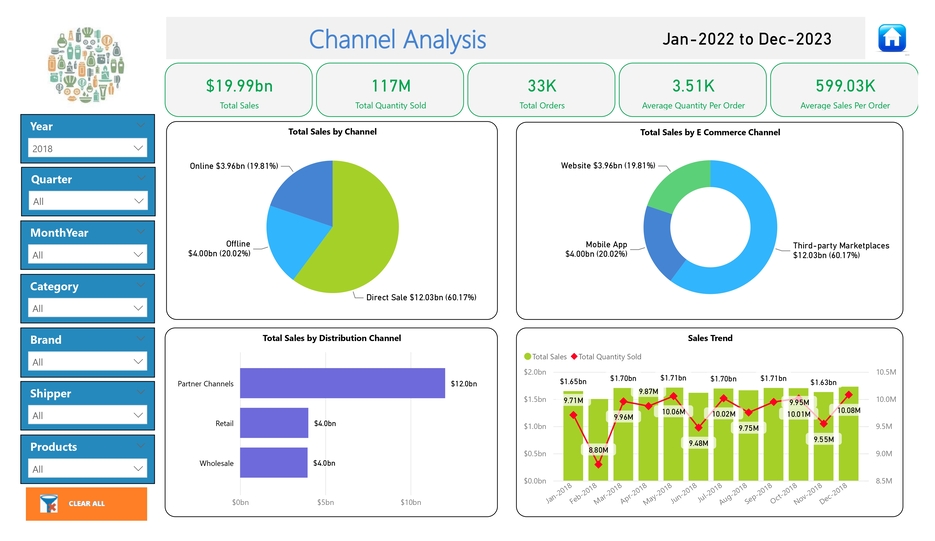Open the Year dropdown showing 2018
Viewport: 935px width, 541px height.
click(87, 148)
